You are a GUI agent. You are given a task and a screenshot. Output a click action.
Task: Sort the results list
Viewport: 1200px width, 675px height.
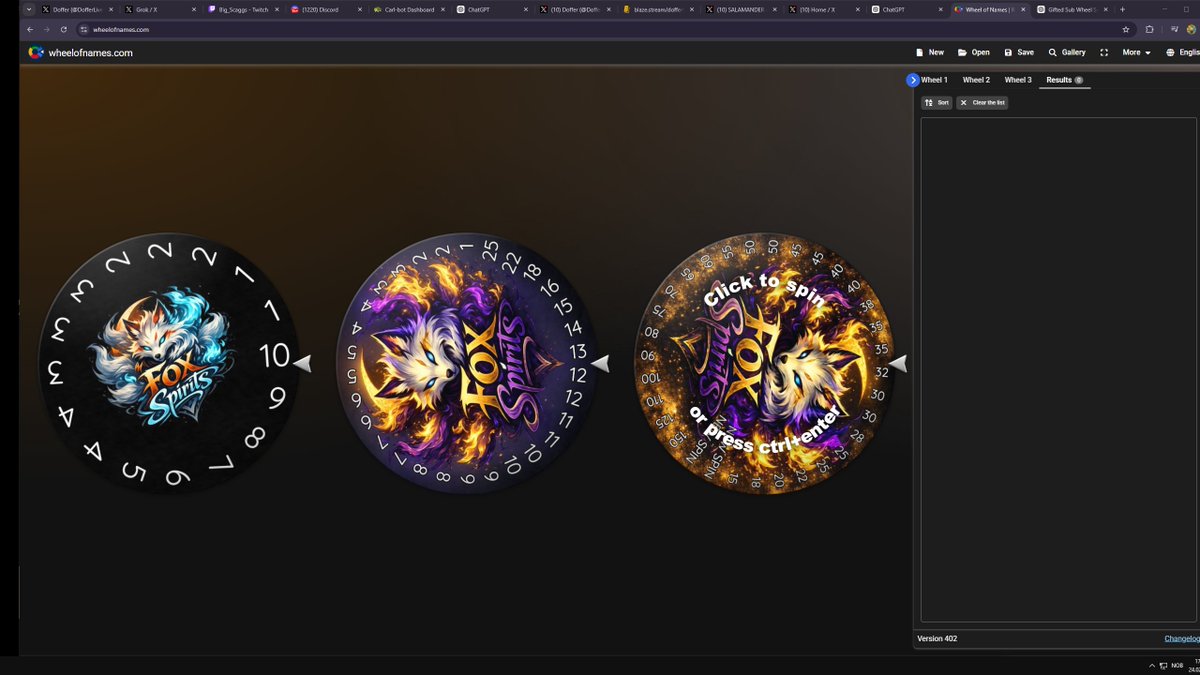936,102
